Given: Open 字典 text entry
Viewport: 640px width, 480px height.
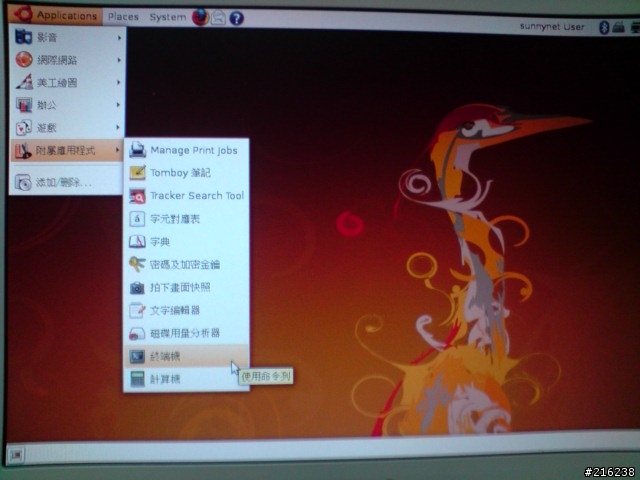Looking at the screenshot, I should 160,242.
